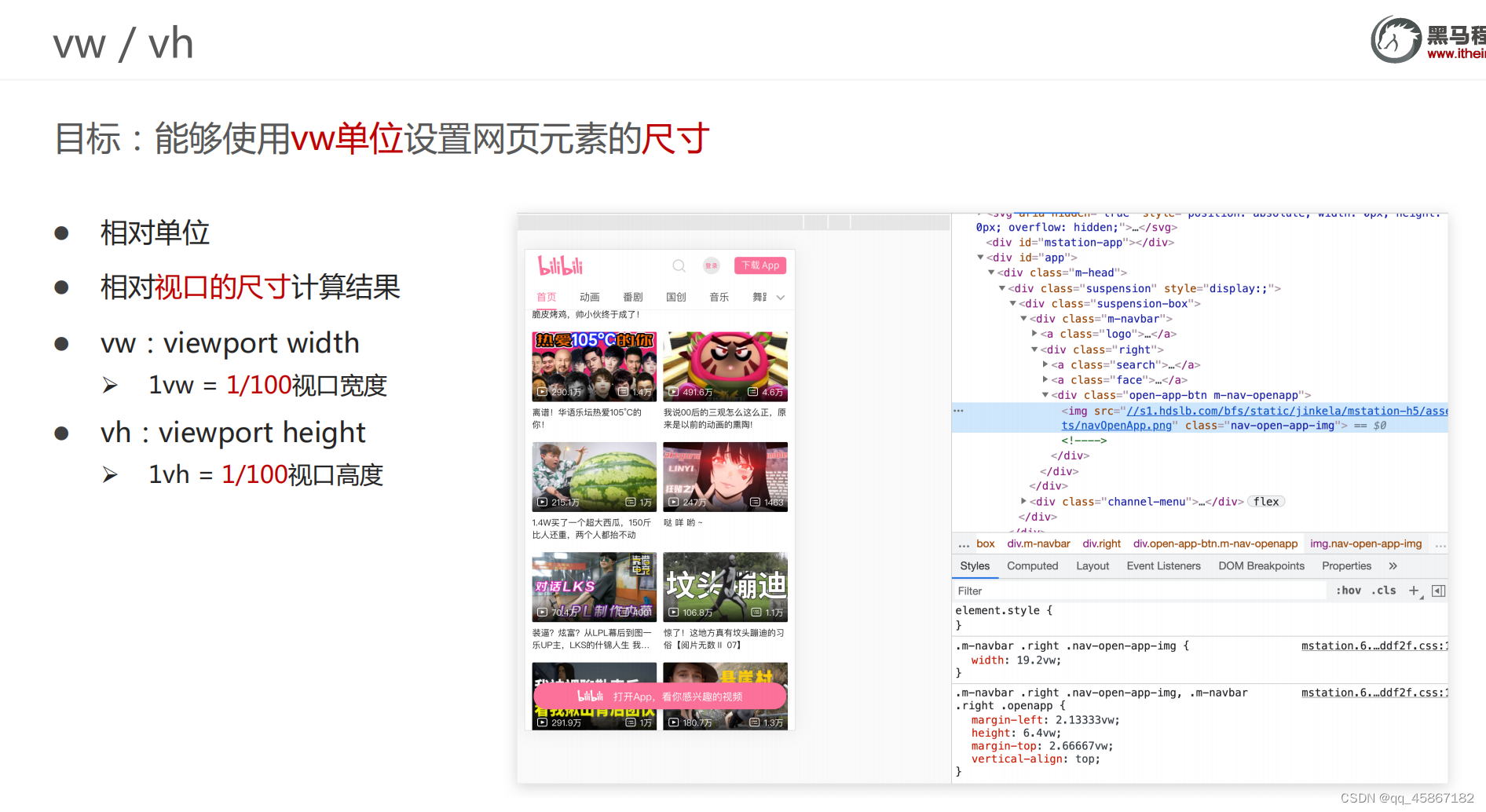The height and width of the screenshot is (812, 1486).
Task: Toggle the .cls element classes pane
Action: (1384, 590)
